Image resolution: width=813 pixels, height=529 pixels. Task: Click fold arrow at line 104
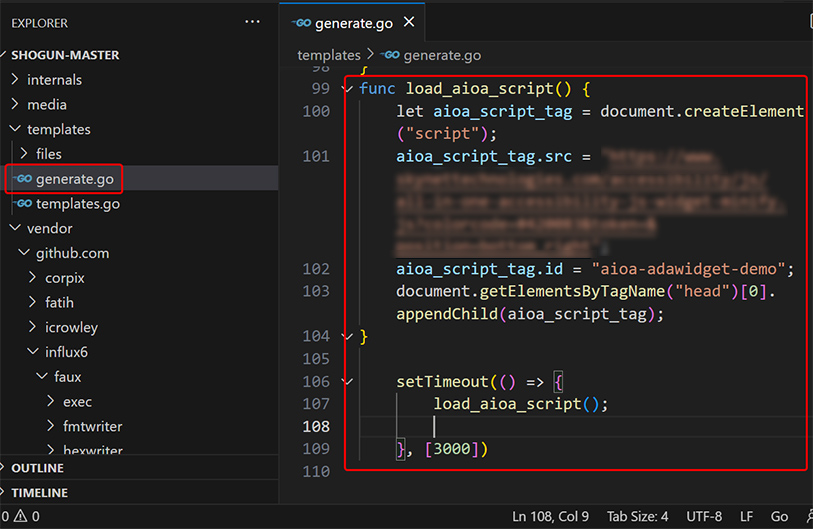click(347, 337)
